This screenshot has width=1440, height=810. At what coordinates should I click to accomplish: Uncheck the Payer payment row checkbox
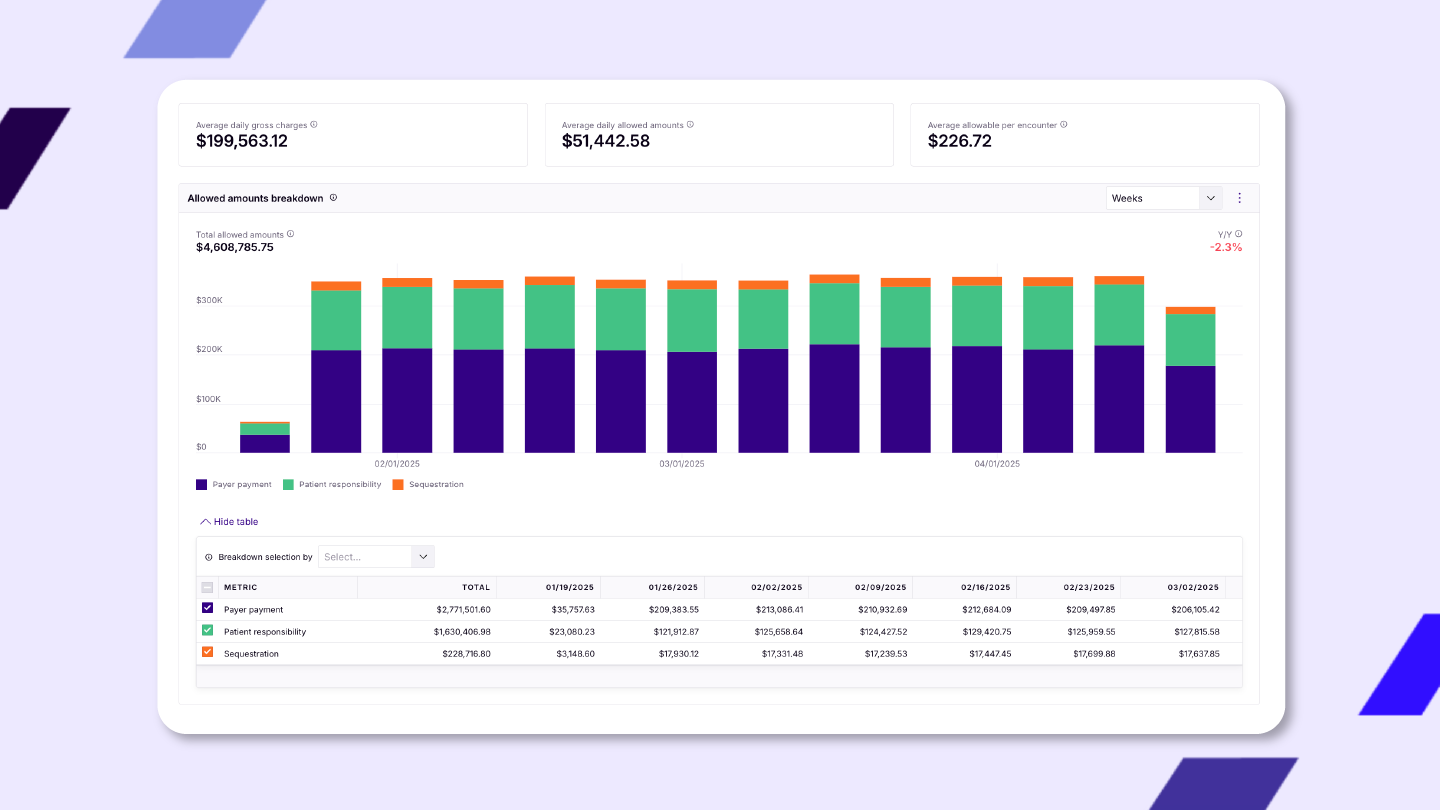point(207,608)
